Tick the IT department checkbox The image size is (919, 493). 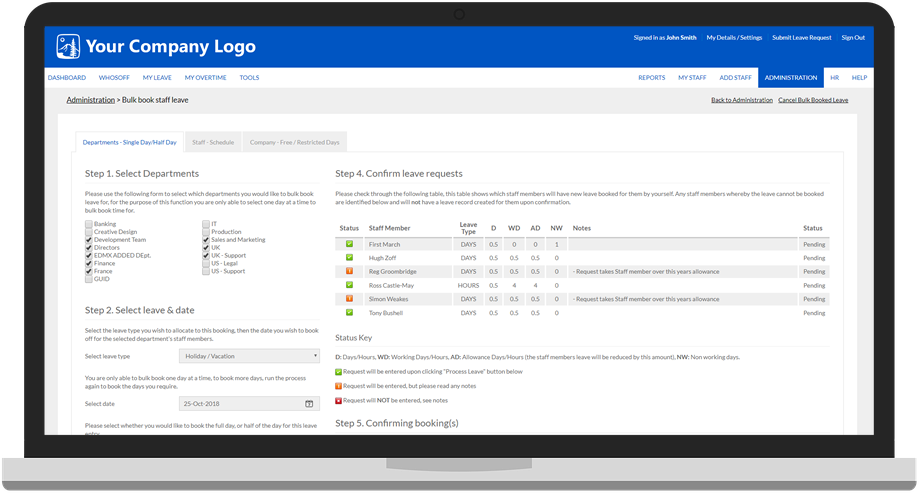pyautogui.click(x=206, y=224)
